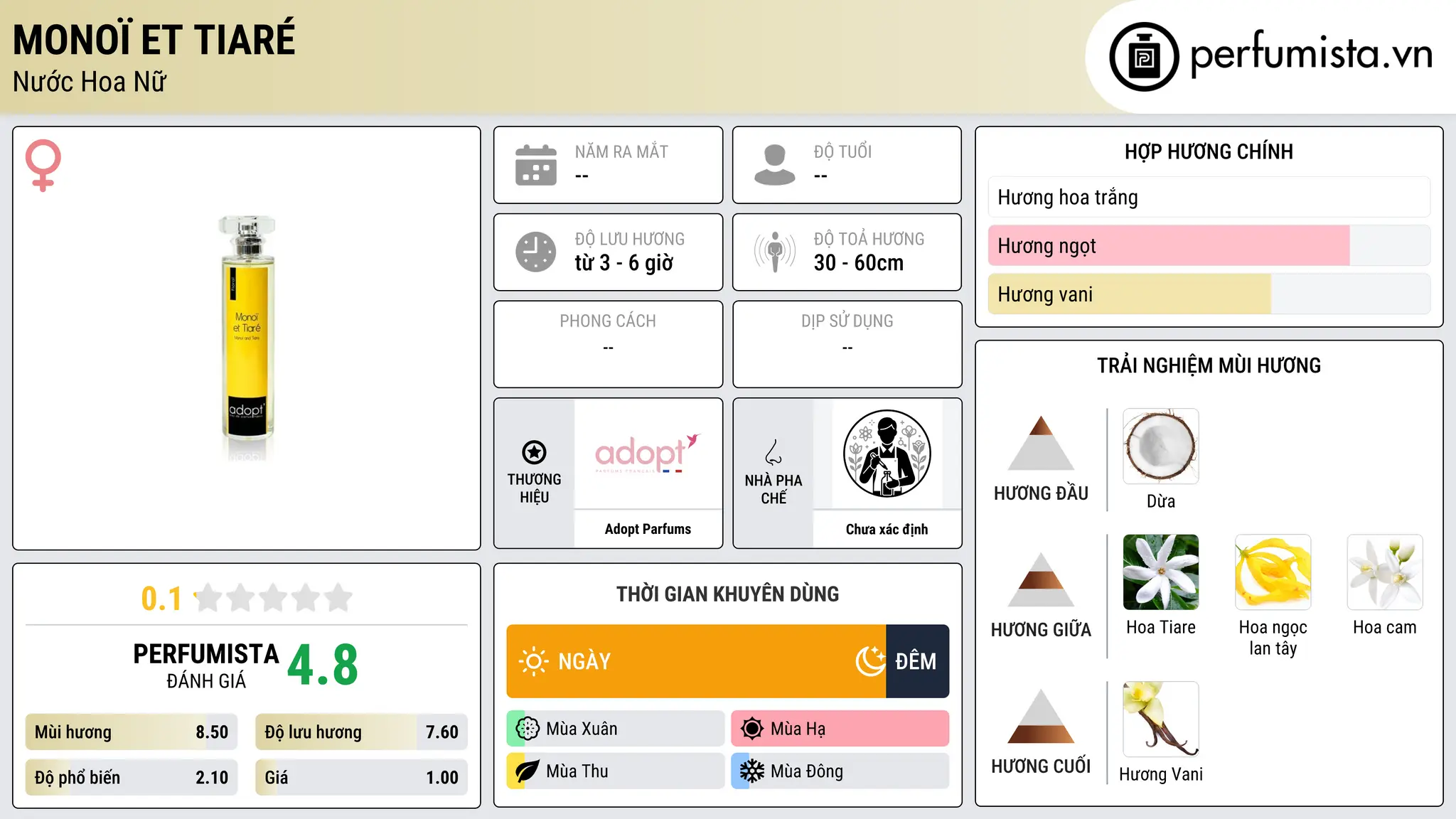Click the Dịp sử dụng card

[847, 344]
